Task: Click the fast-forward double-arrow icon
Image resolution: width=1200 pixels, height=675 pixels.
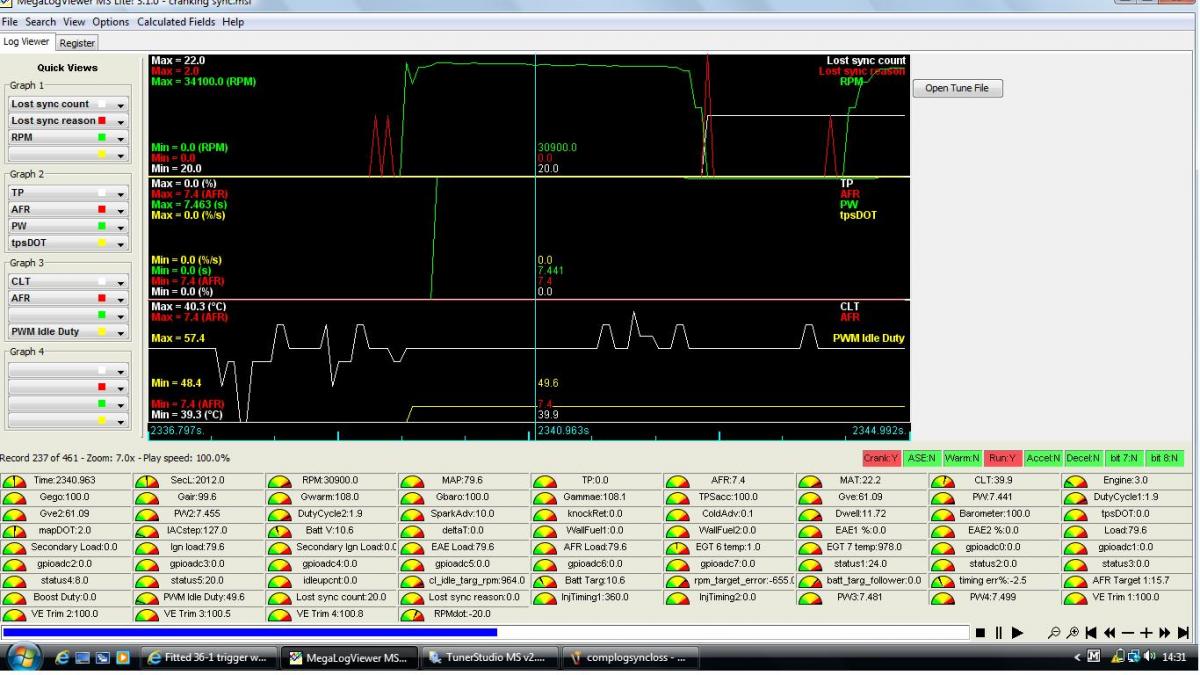Action: (1164, 633)
